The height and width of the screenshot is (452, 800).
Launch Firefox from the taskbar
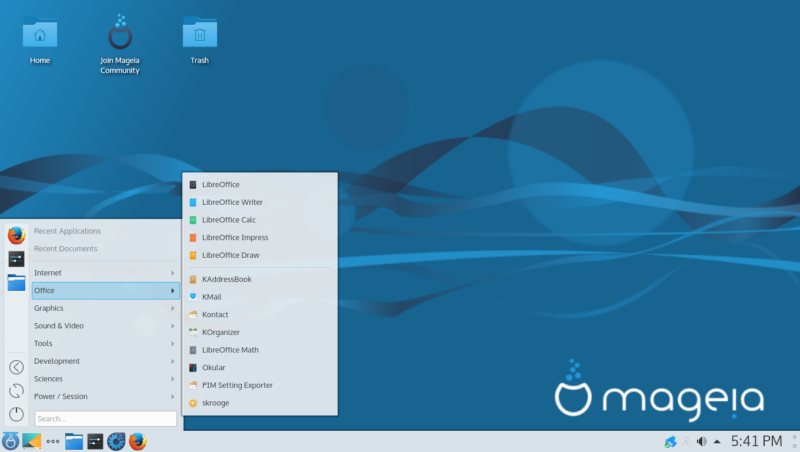click(x=137, y=441)
